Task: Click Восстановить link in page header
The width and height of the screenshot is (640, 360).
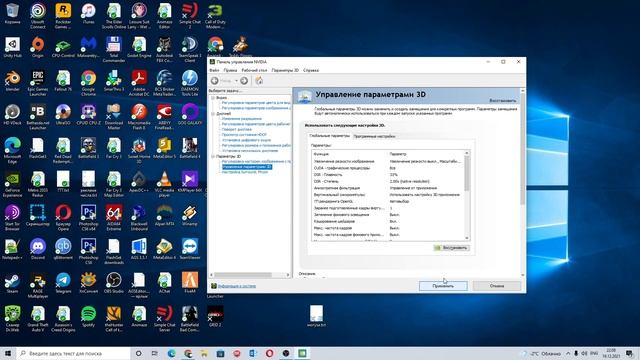Action: click(502, 100)
